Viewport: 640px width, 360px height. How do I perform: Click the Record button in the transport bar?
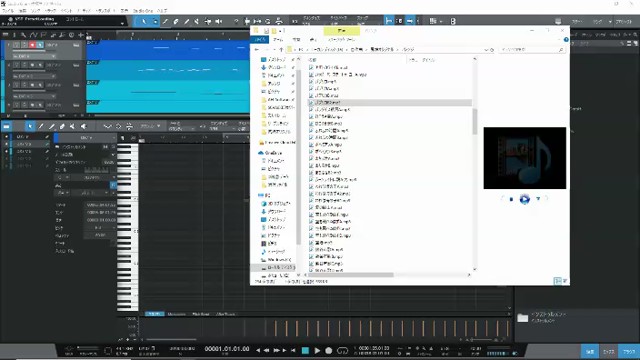pyautogui.click(x=329, y=350)
